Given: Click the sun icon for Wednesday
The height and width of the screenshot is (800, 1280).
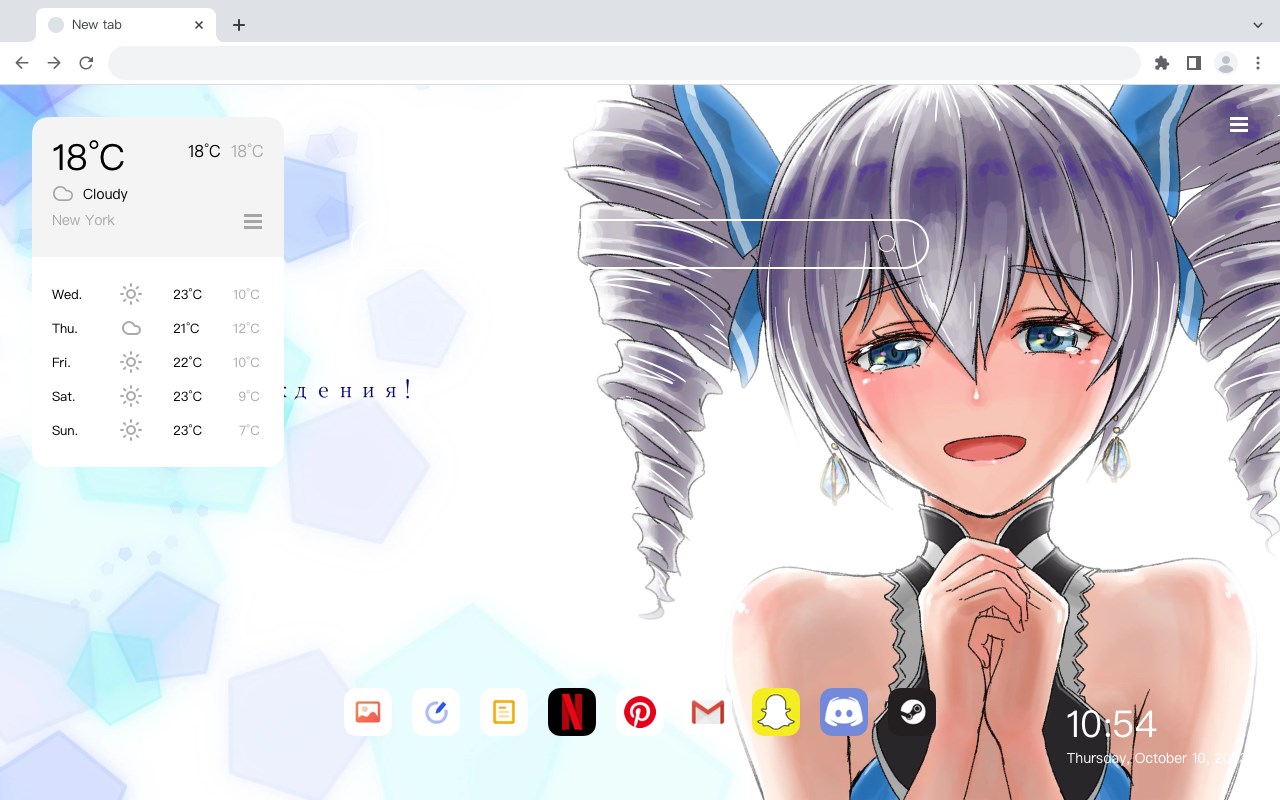Looking at the screenshot, I should pos(131,294).
